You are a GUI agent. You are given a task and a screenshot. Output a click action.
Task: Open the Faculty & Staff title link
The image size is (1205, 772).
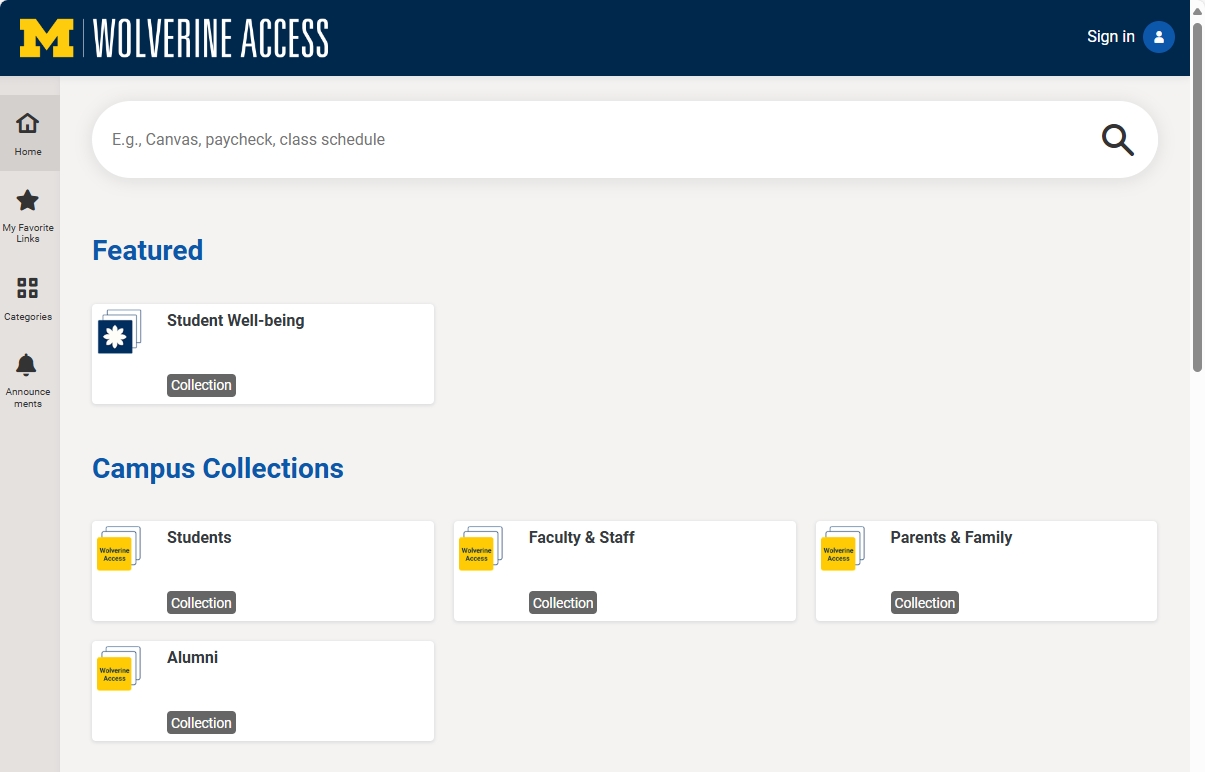click(x=581, y=538)
